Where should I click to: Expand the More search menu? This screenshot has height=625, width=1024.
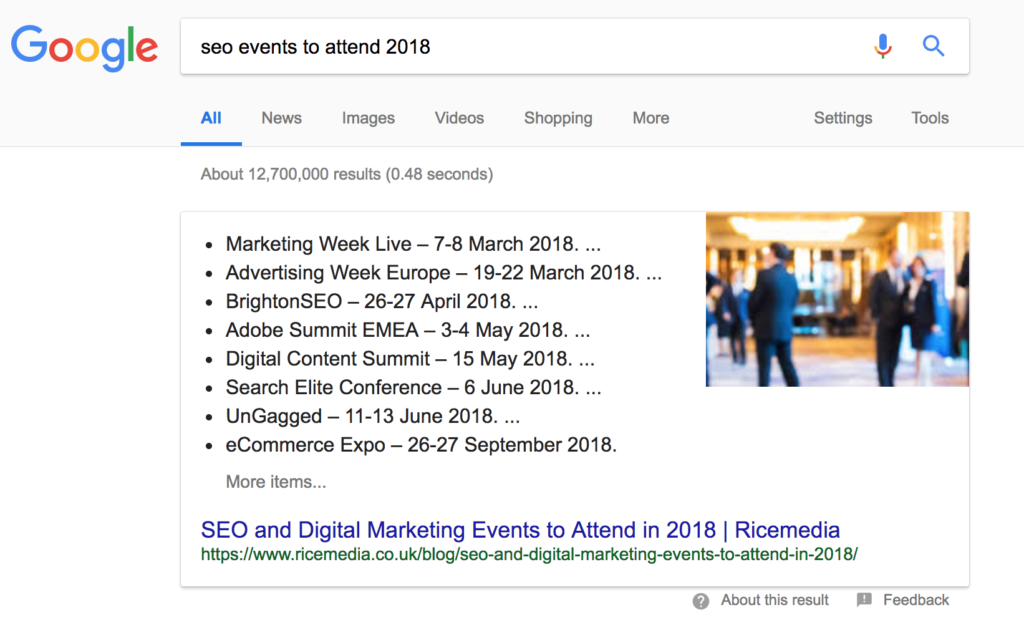coord(650,118)
